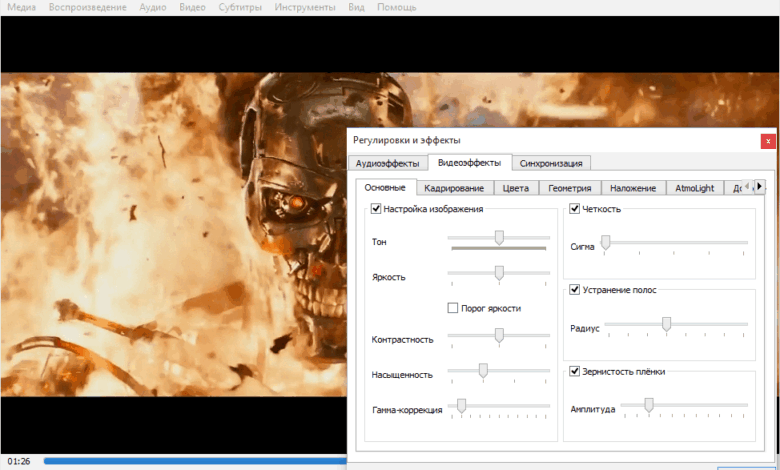This screenshot has width=780, height=470.
Task: Open the Цвета tab
Action: pyautogui.click(x=516, y=188)
